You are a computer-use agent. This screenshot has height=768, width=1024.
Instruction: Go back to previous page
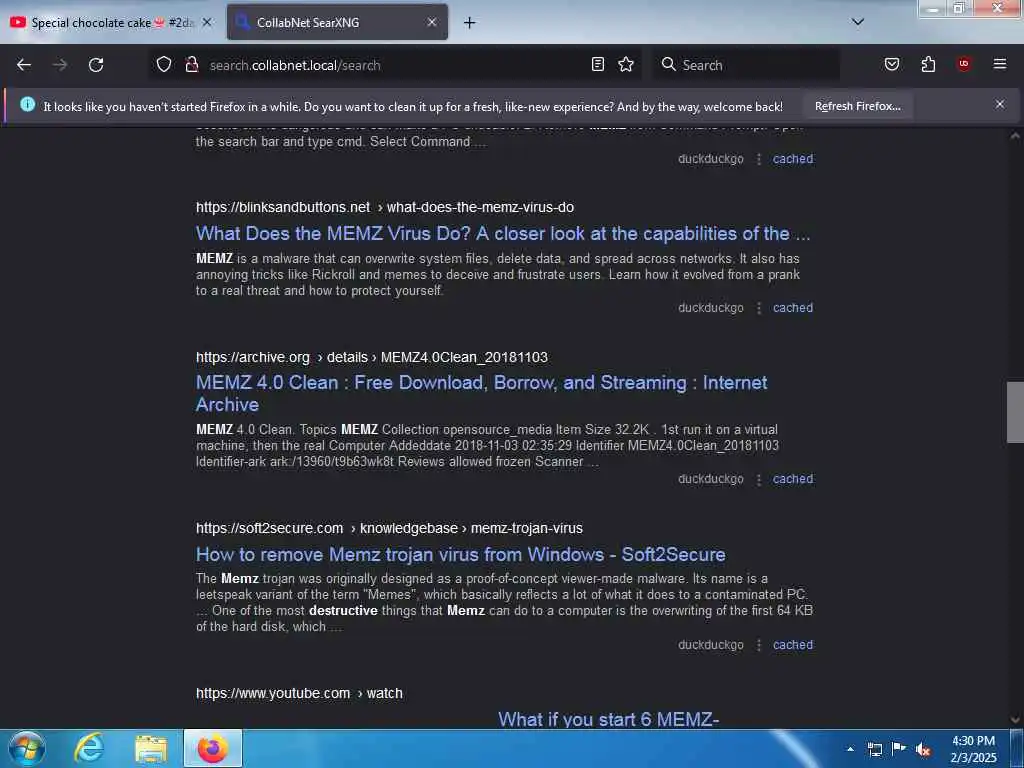click(24, 65)
